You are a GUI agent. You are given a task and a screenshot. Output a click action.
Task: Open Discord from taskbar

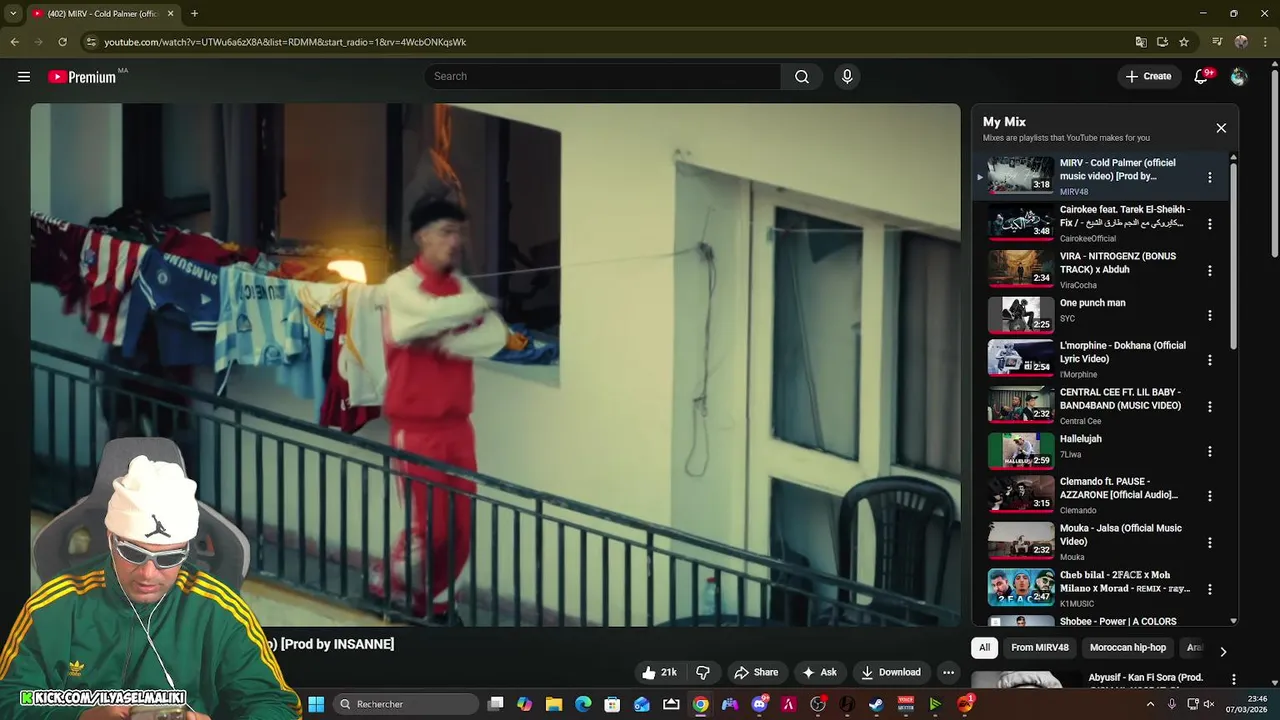[x=759, y=704]
